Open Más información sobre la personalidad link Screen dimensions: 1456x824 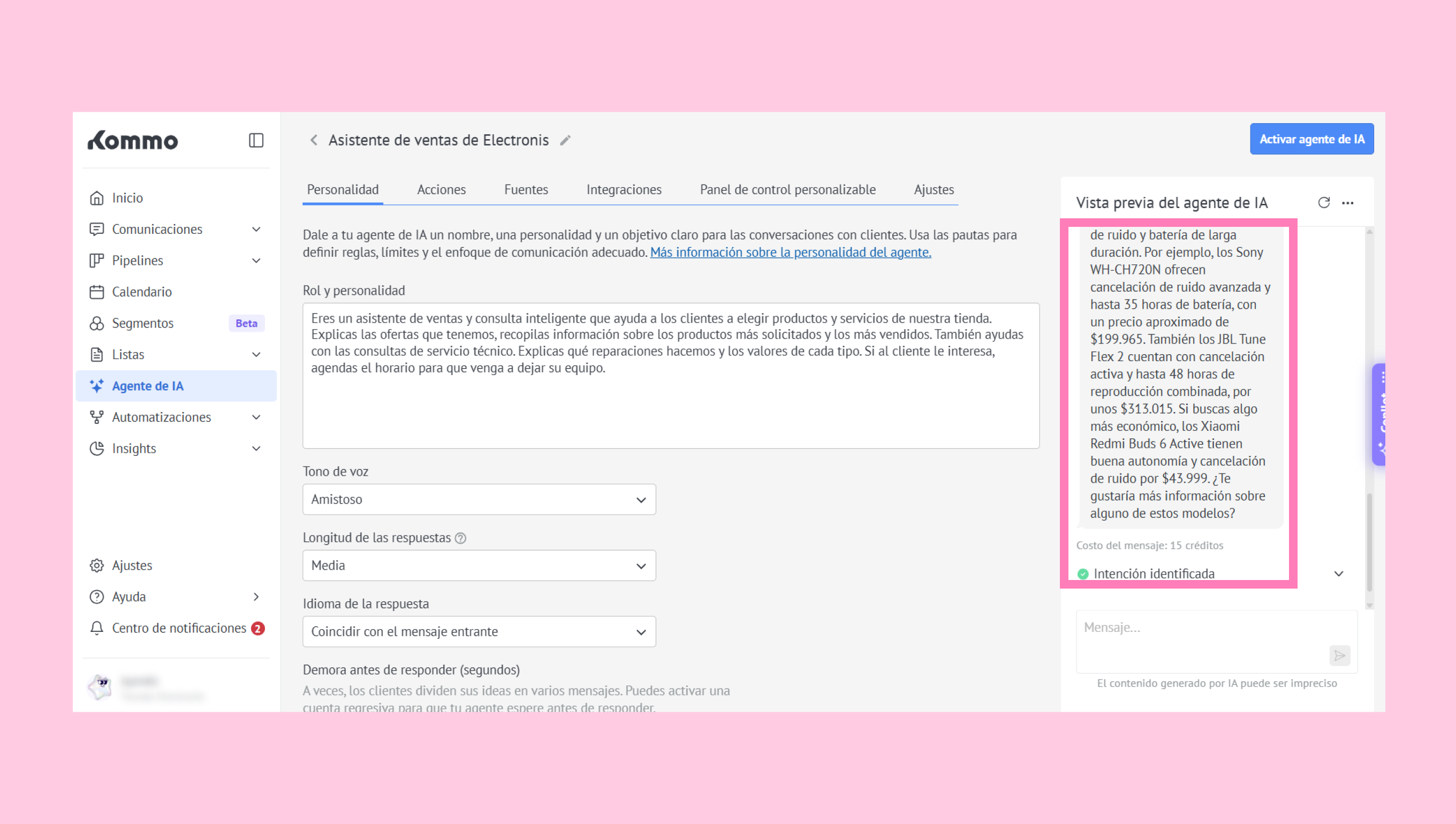790,253
